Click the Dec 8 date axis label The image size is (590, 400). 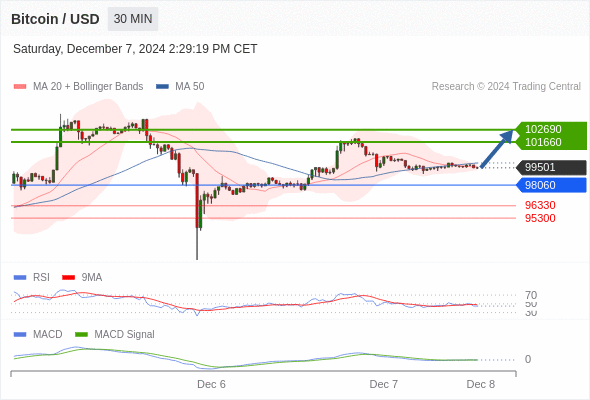tap(481, 384)
